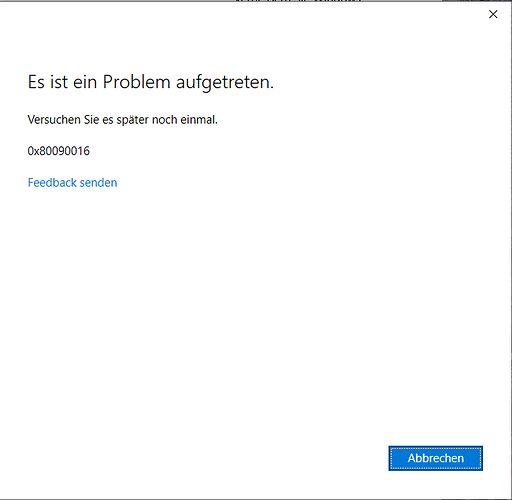Viewport: 512px width, 500px height.
Task: Close the error dialog with the X icon
Action: click(x=493, y=14)
